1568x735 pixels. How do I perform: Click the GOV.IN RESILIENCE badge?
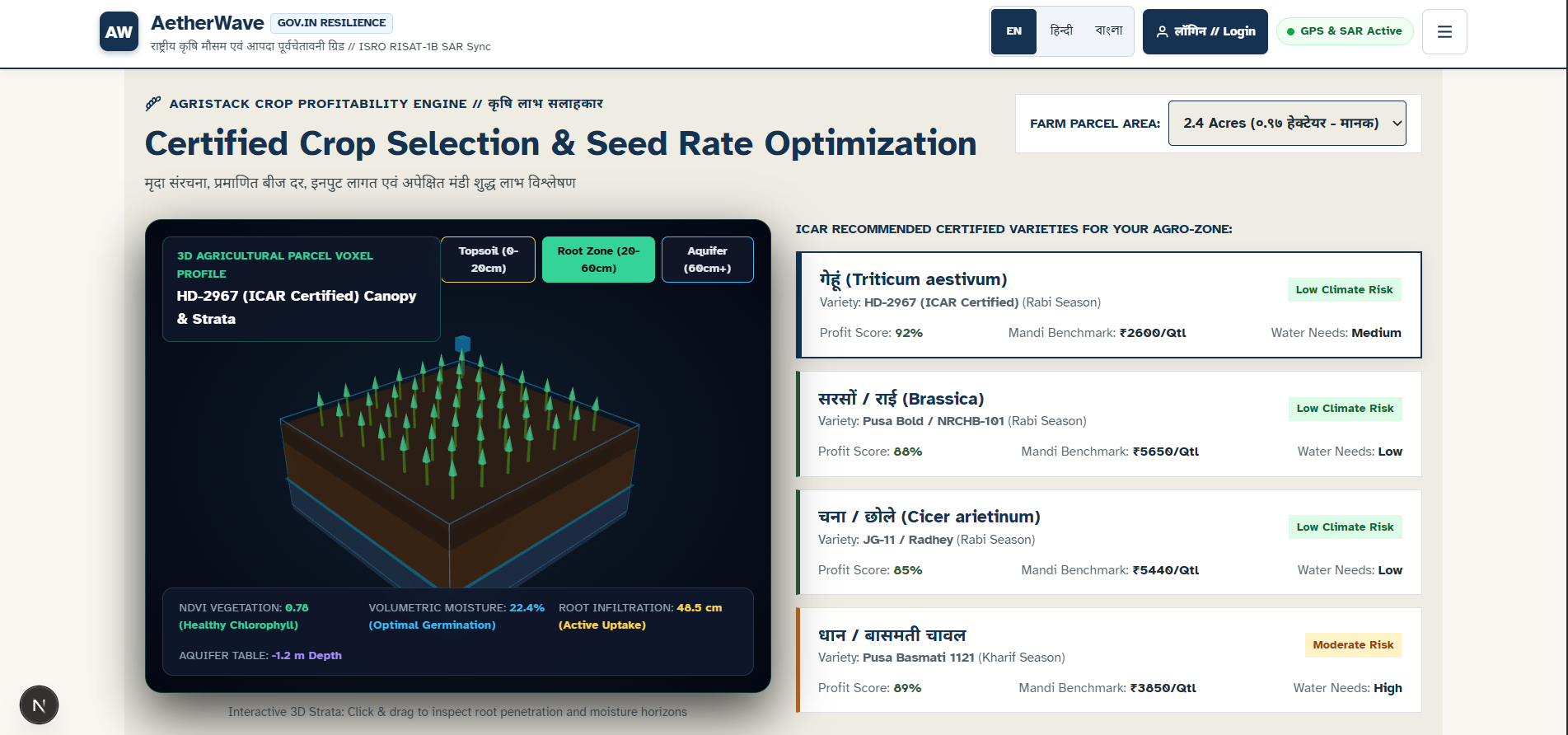(331, 23)
